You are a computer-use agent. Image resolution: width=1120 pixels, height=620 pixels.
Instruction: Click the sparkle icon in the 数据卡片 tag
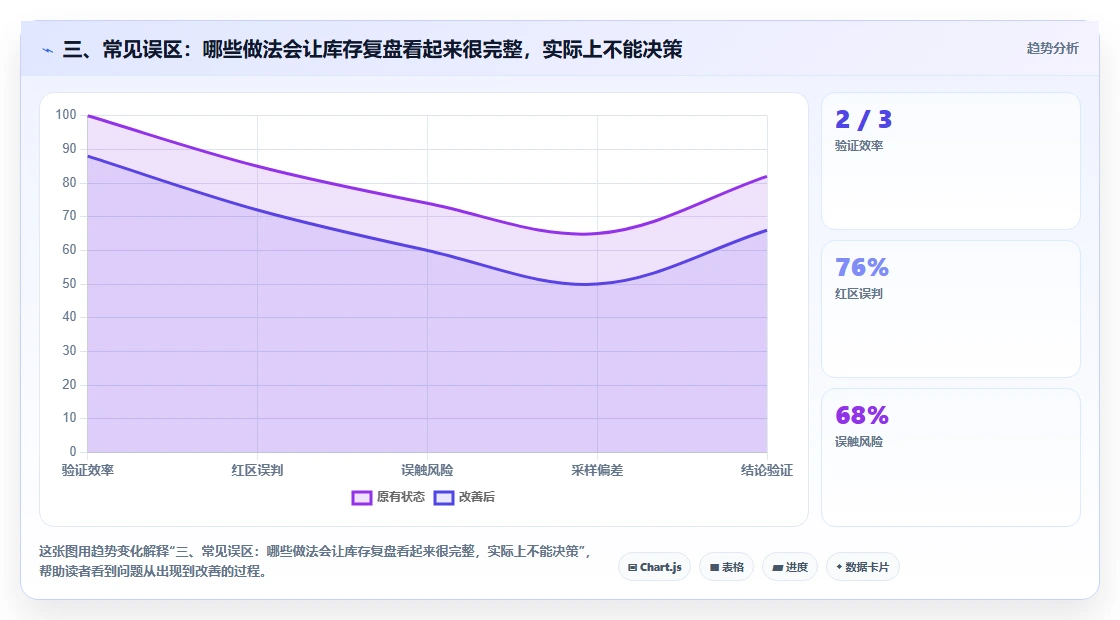coord(839,567)
